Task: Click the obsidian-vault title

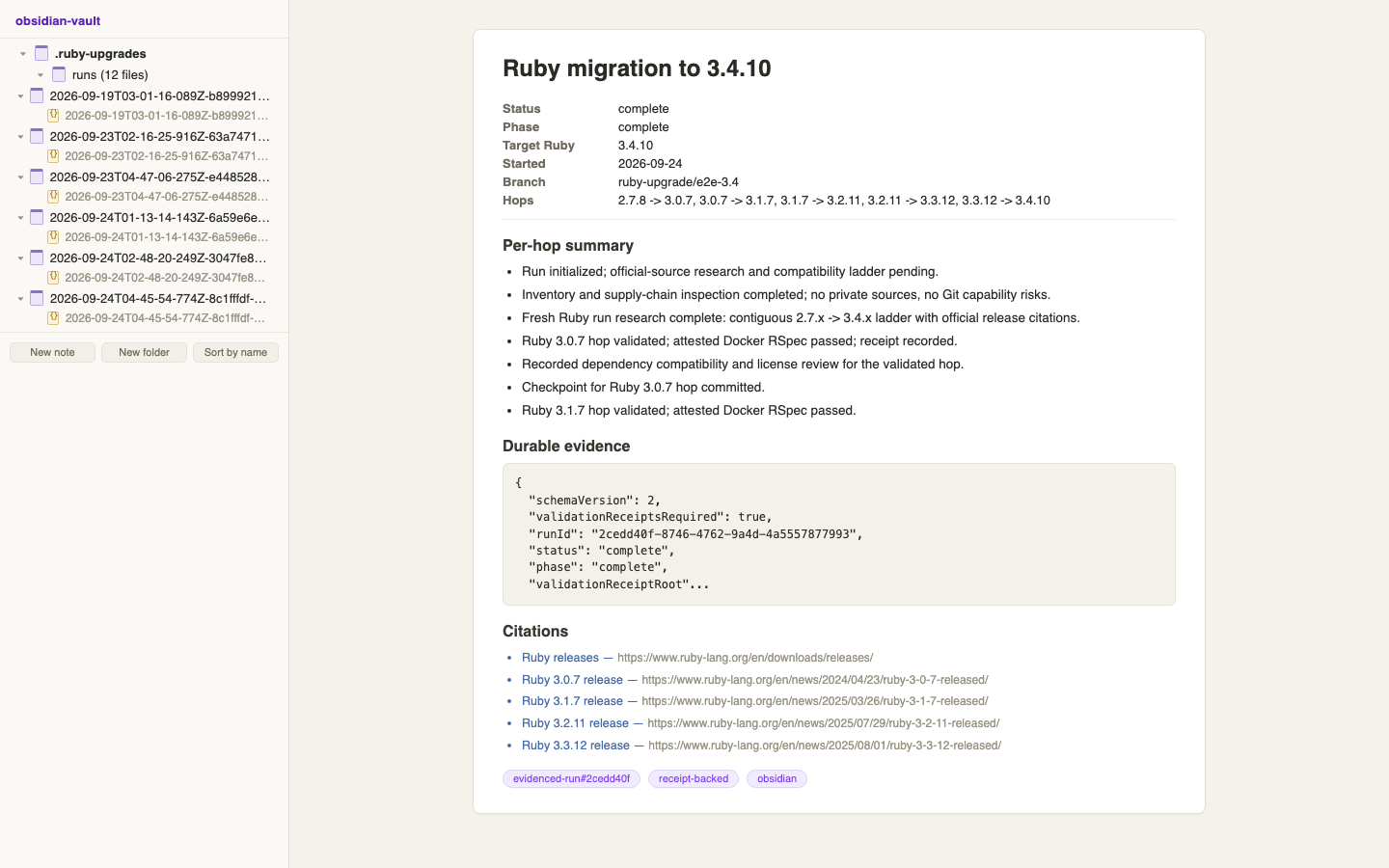Action: tap(58, 20)
